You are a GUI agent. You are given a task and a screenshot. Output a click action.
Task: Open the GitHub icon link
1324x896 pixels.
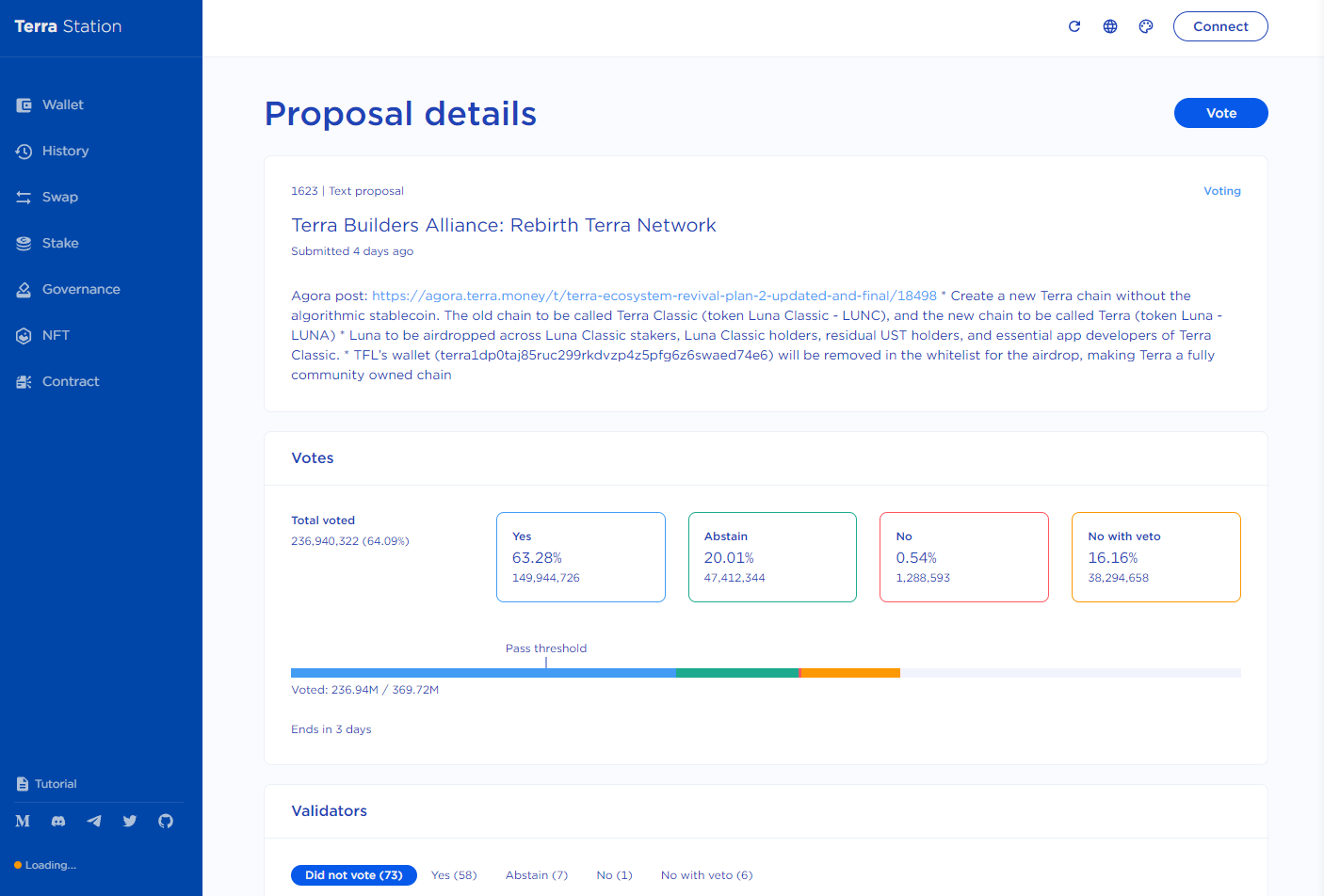[166, 821]
